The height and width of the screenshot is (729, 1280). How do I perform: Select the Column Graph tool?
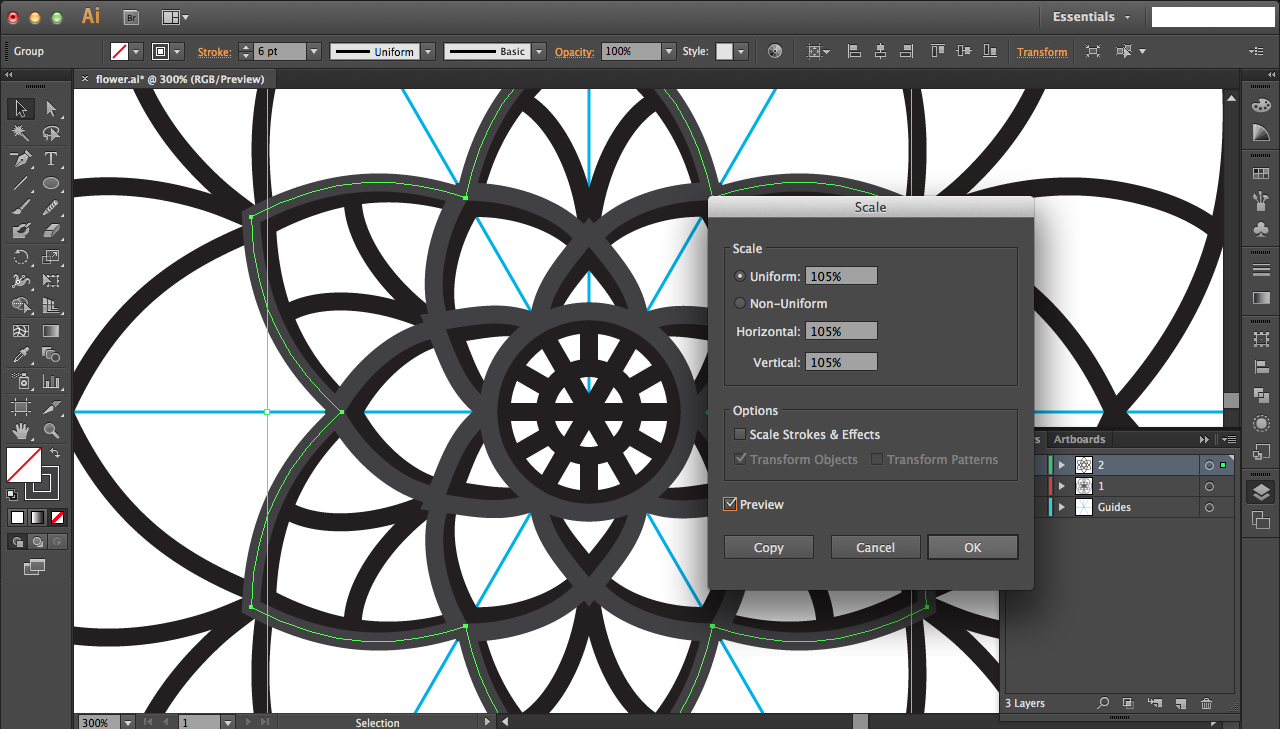point(51,381)
